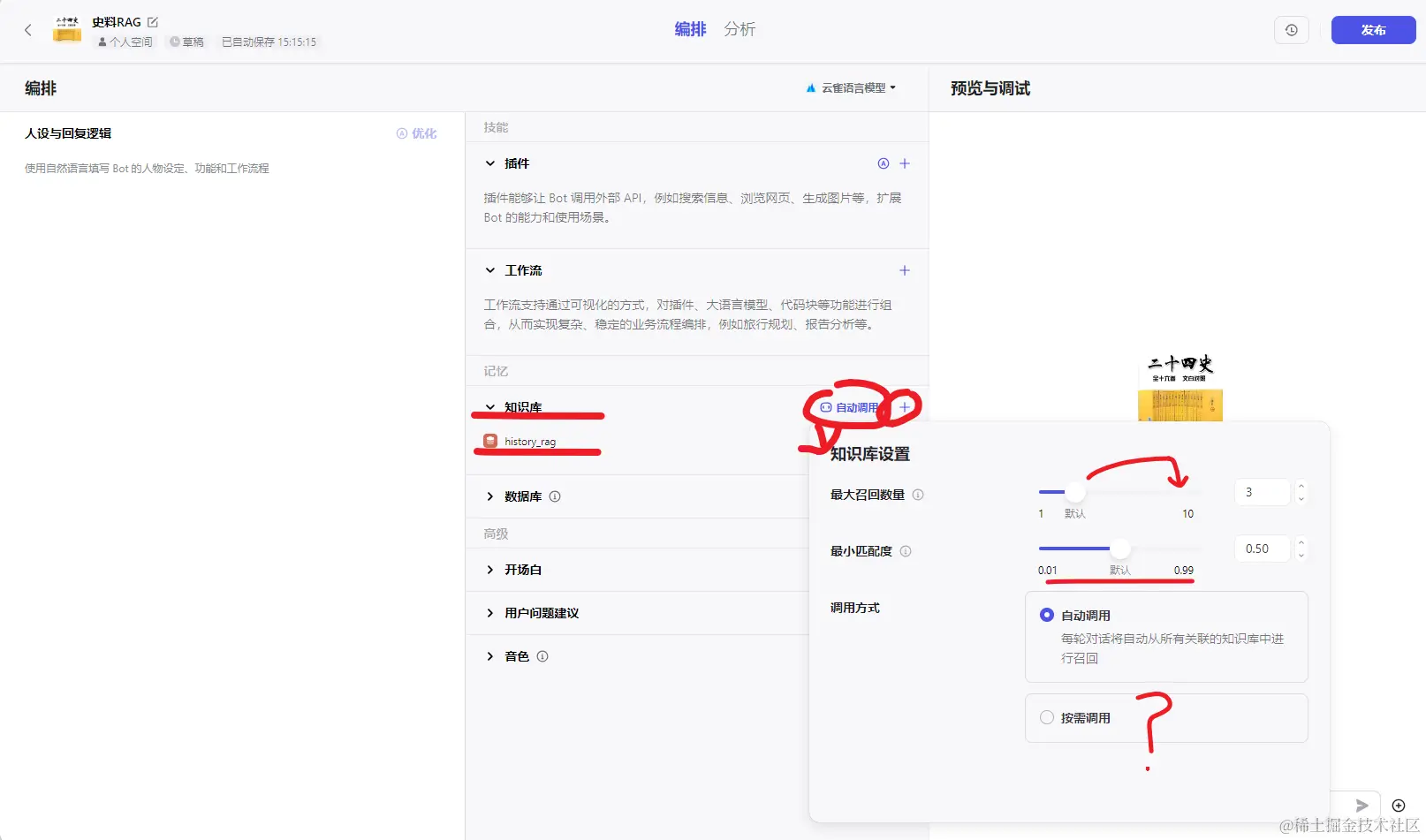1426x840 pixels.
Task: Click the auto-add icon in the 插件 row
Action: tap(884, 163)
